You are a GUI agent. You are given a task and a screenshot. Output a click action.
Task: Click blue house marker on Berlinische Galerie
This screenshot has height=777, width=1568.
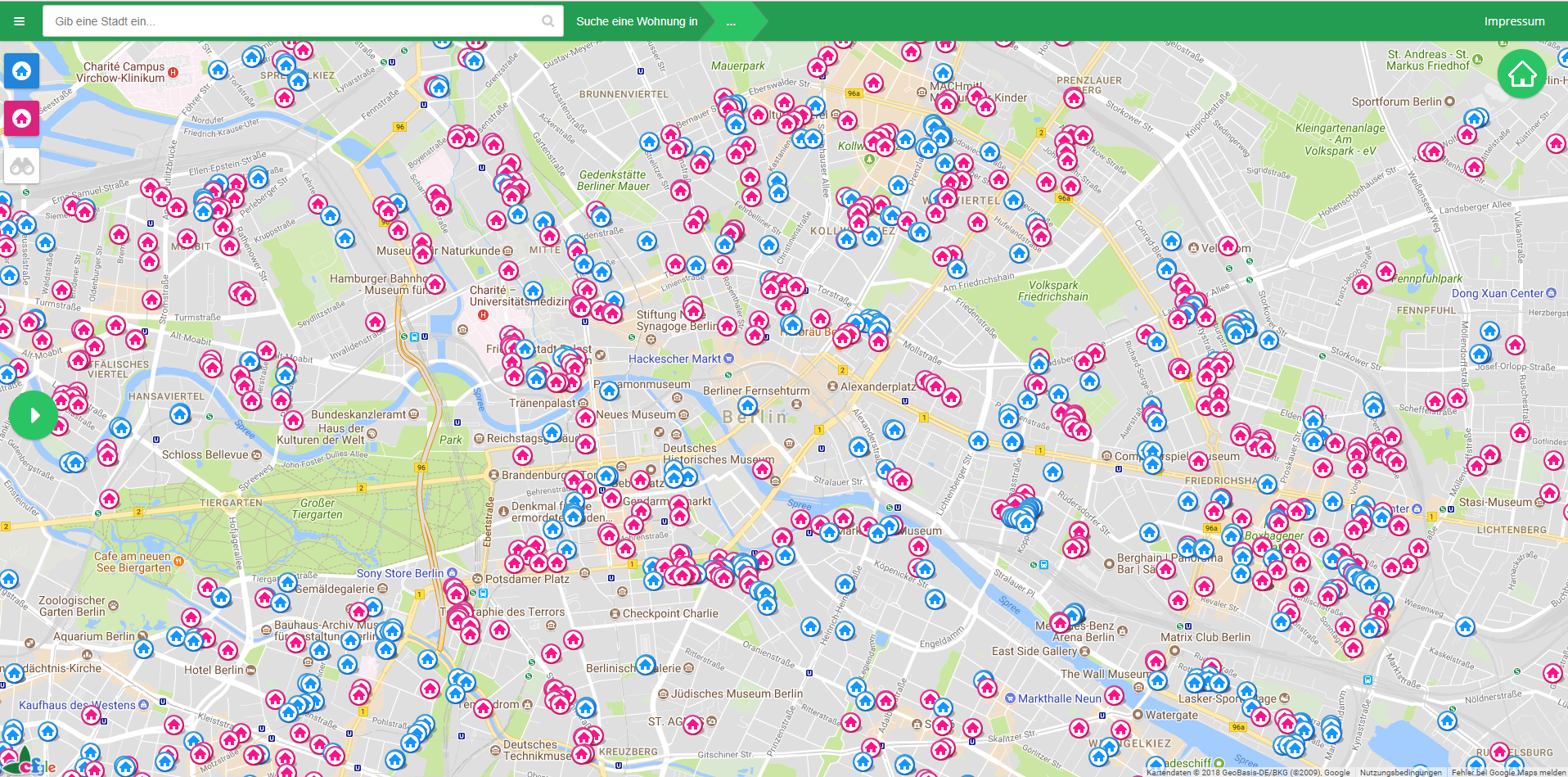coord(646,664)
